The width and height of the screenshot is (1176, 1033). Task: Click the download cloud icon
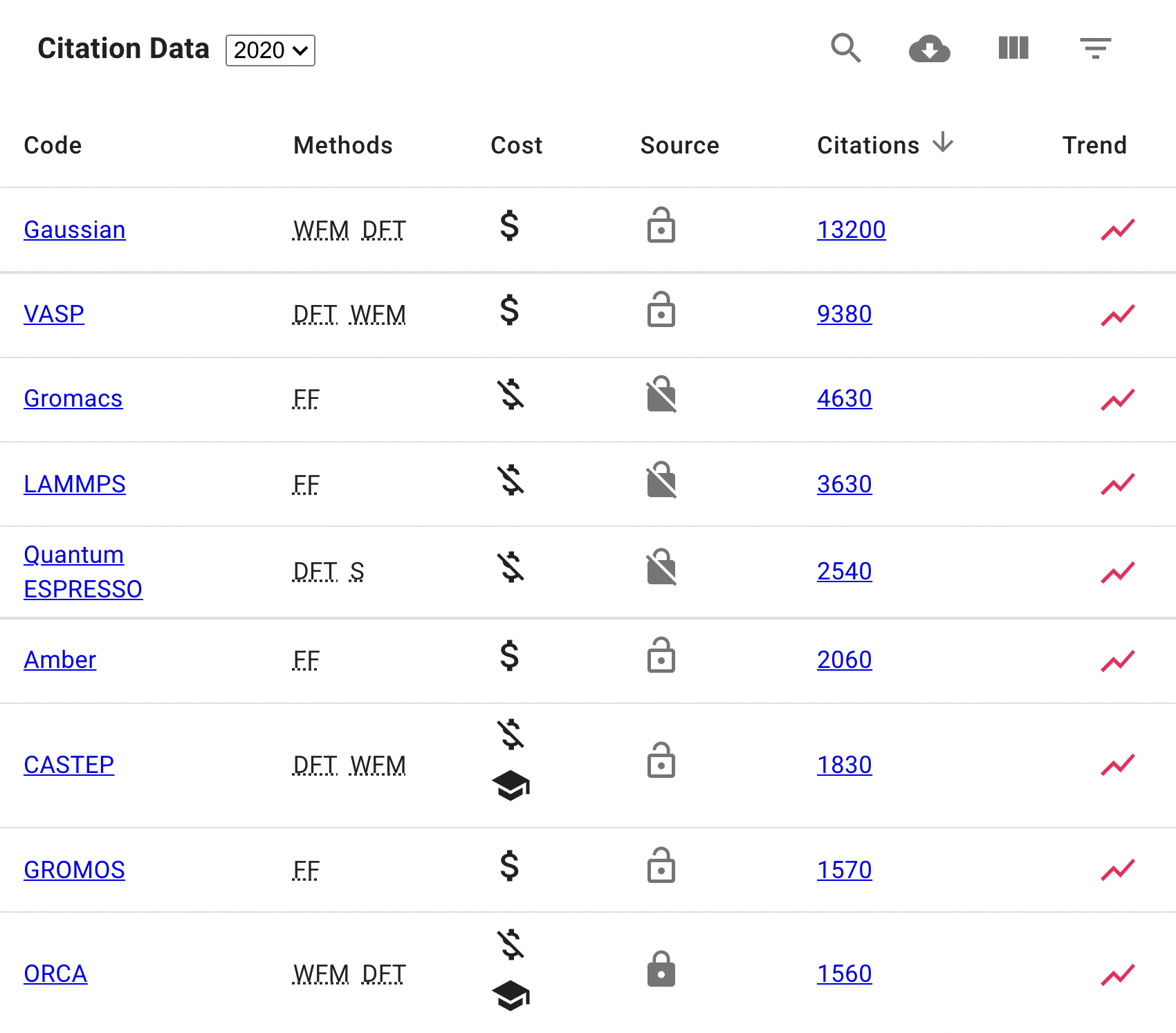929,48
